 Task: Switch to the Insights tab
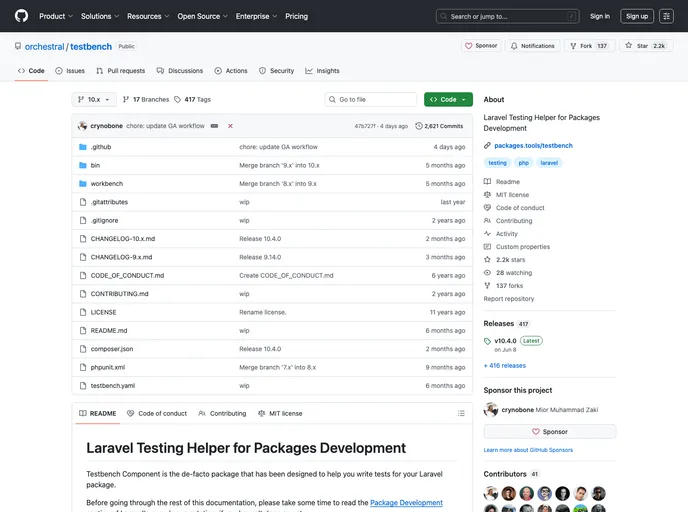coord(322,71)
